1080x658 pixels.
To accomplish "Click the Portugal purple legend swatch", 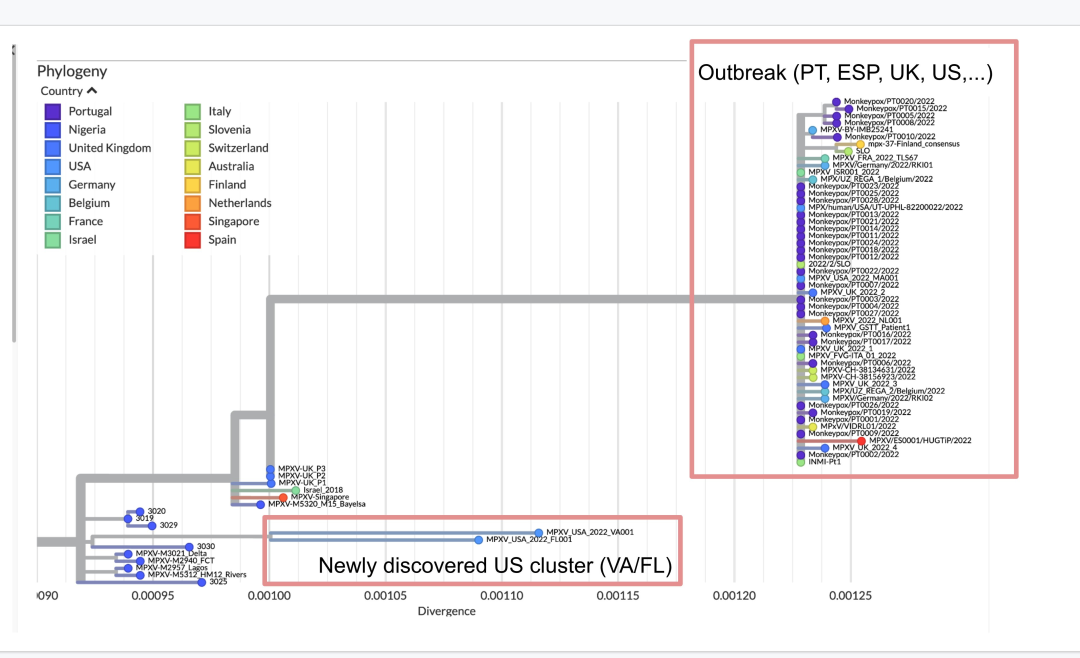I will [52, 111].
